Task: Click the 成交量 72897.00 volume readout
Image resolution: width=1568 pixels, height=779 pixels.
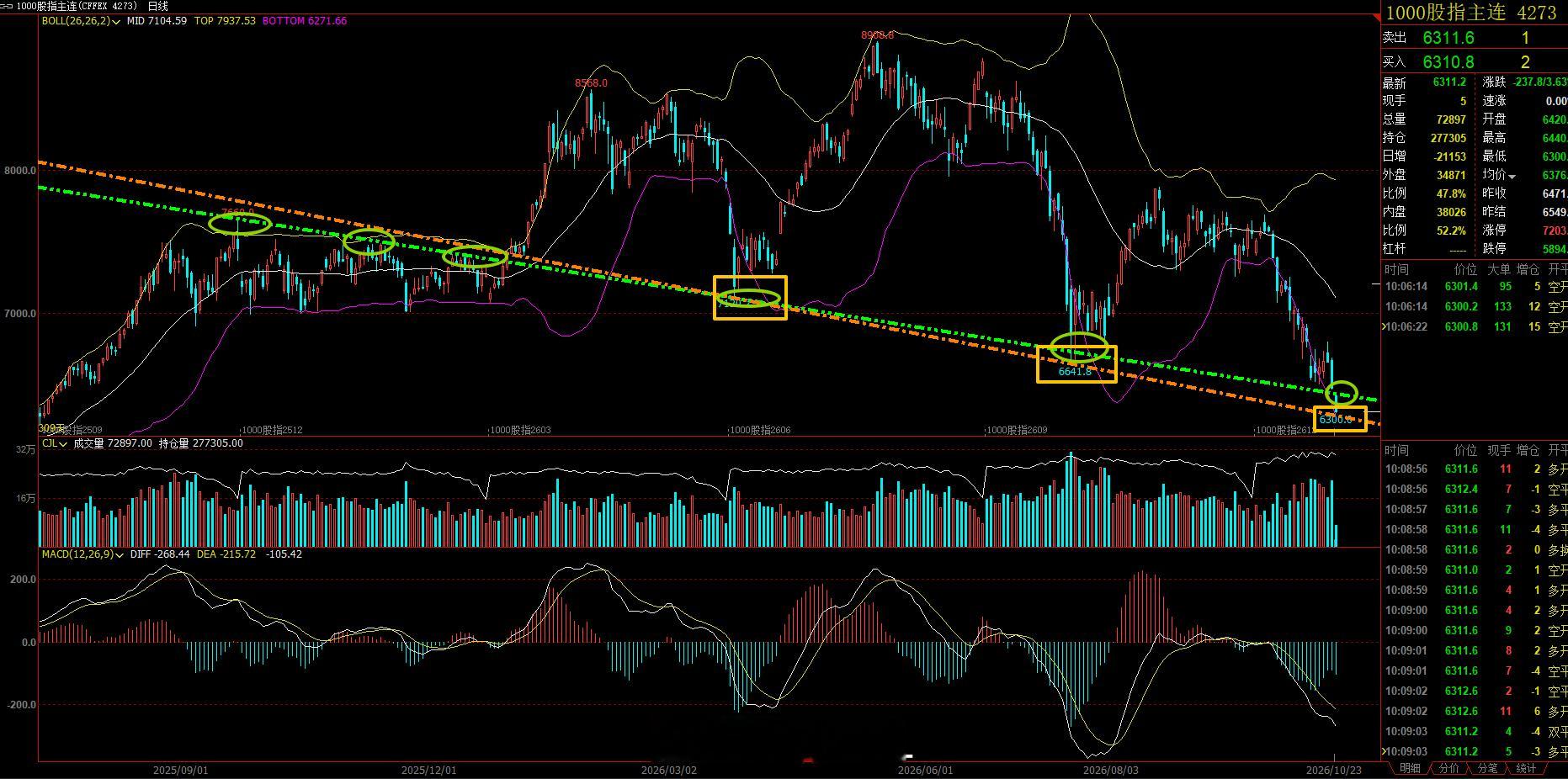Action: pos(113,443)
